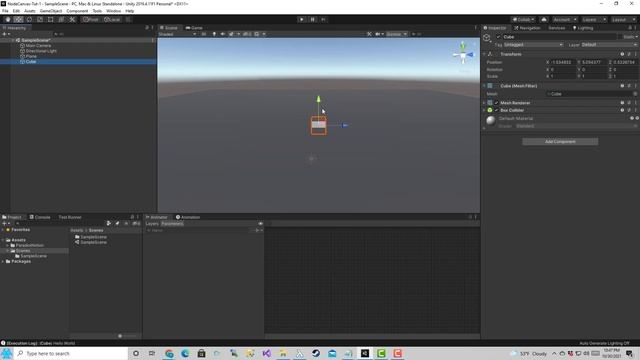The image size is (640, 360).
Task: Open the GameObject menu
Action: [51, 11]
